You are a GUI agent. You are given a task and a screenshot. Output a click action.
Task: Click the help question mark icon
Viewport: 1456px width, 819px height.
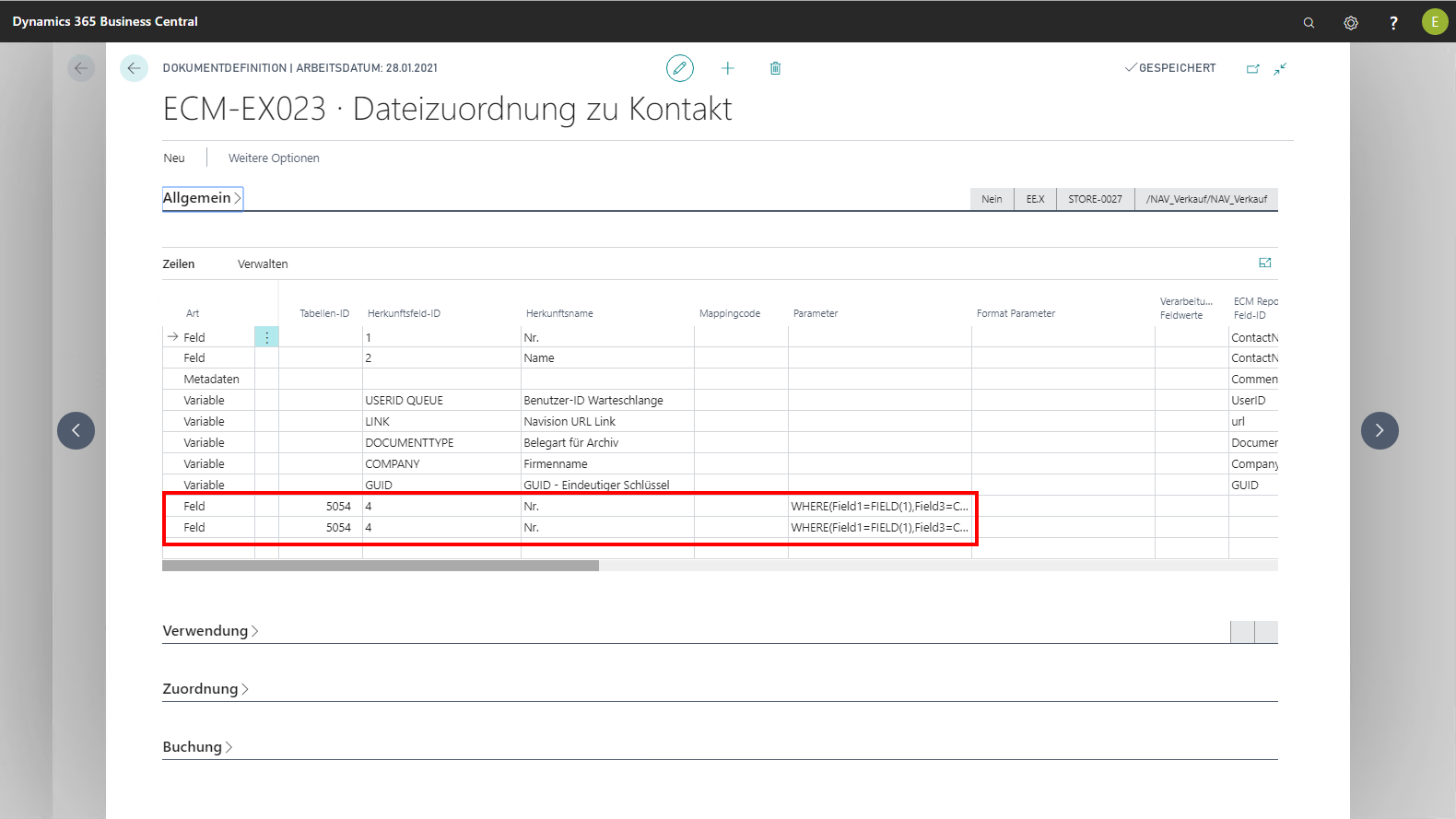1392,22
